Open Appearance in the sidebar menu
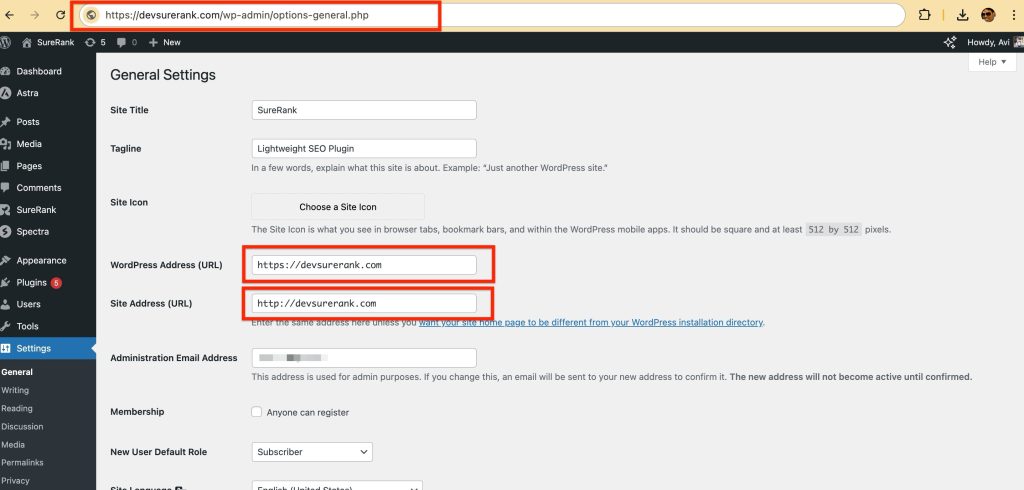The width and height of the screenshot is (1024, 490). click(x=41, y=261)
